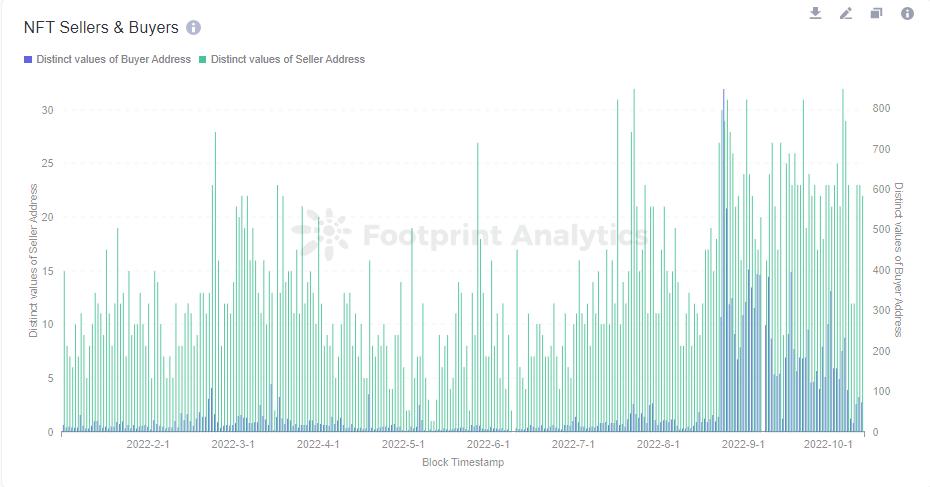This screenshot has width=930, height=487.
Task: Click the duplicate chart icon
Action: click(x=876, y=13)
